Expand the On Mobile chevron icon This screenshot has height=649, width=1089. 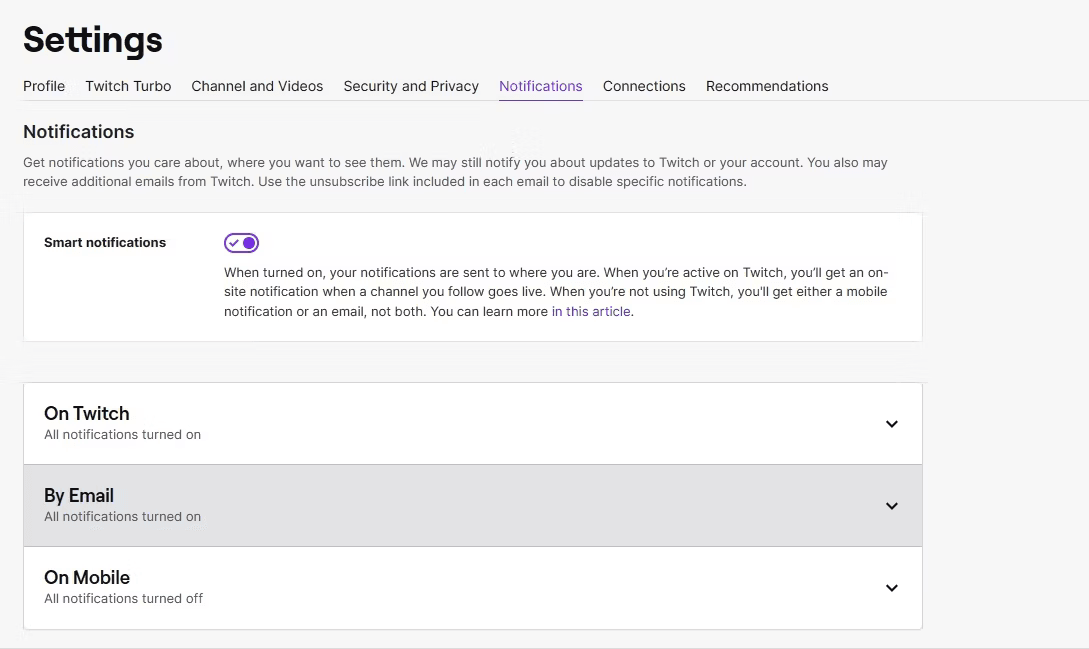(891, 588)
